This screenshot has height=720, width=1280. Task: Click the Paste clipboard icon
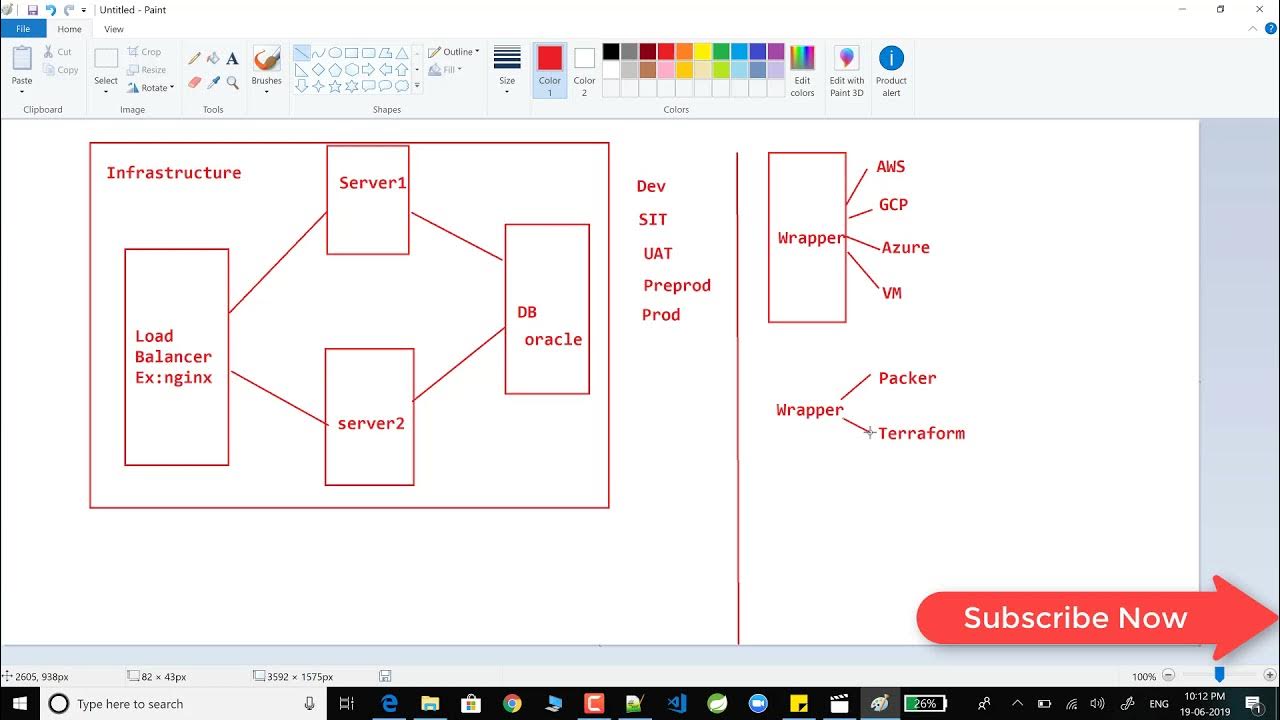[x=22, y=58]
